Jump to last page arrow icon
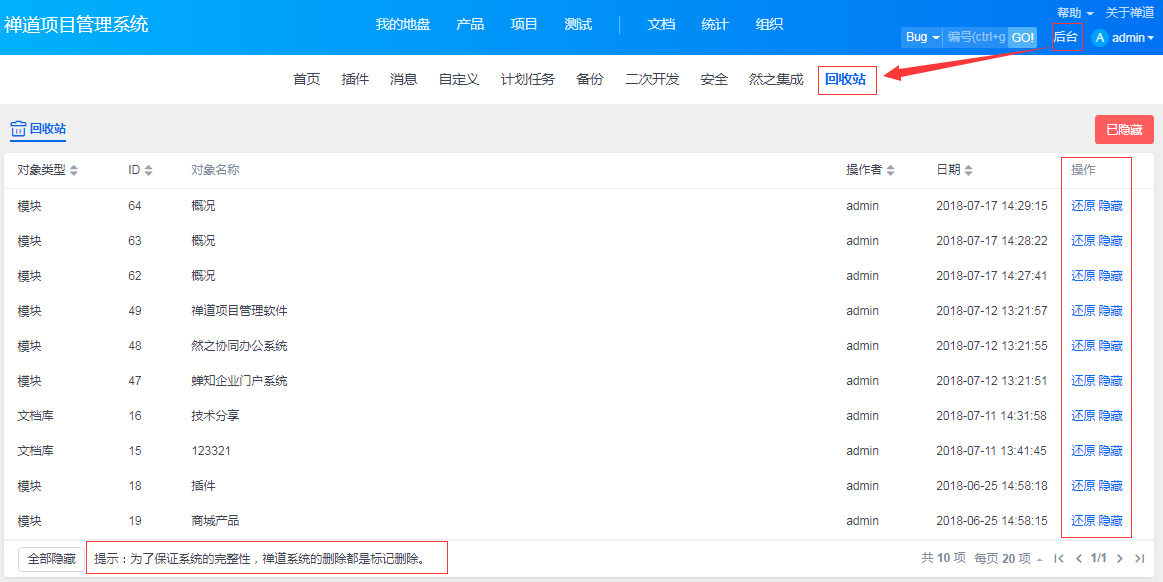The width and height of the screenshot is (1163, 582). pos(1139,559)
